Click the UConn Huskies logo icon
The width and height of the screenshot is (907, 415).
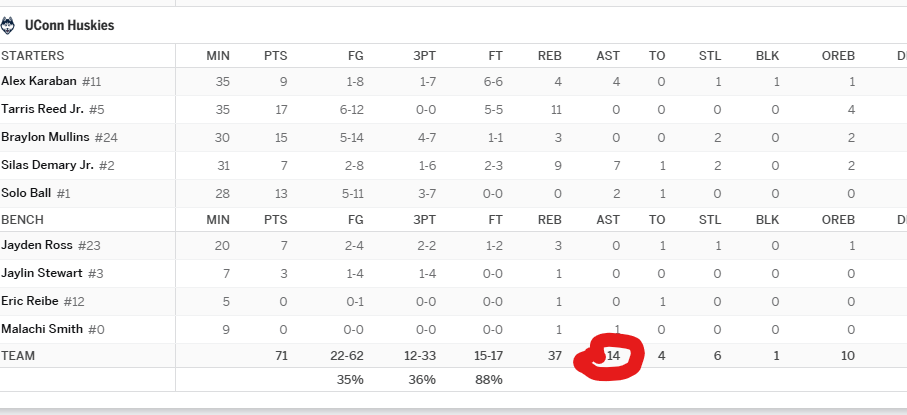(x=8, y=25)
